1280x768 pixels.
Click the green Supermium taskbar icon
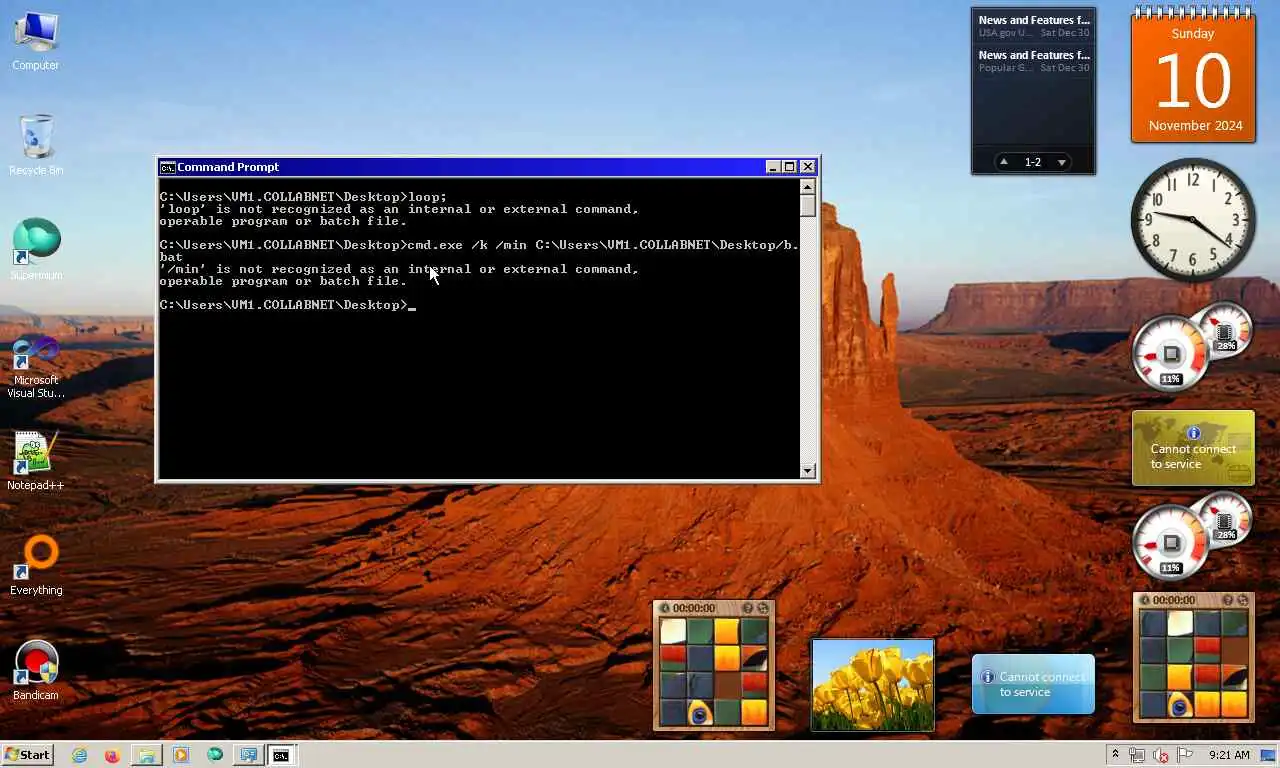pyautogui.click(x=214, y=755)
